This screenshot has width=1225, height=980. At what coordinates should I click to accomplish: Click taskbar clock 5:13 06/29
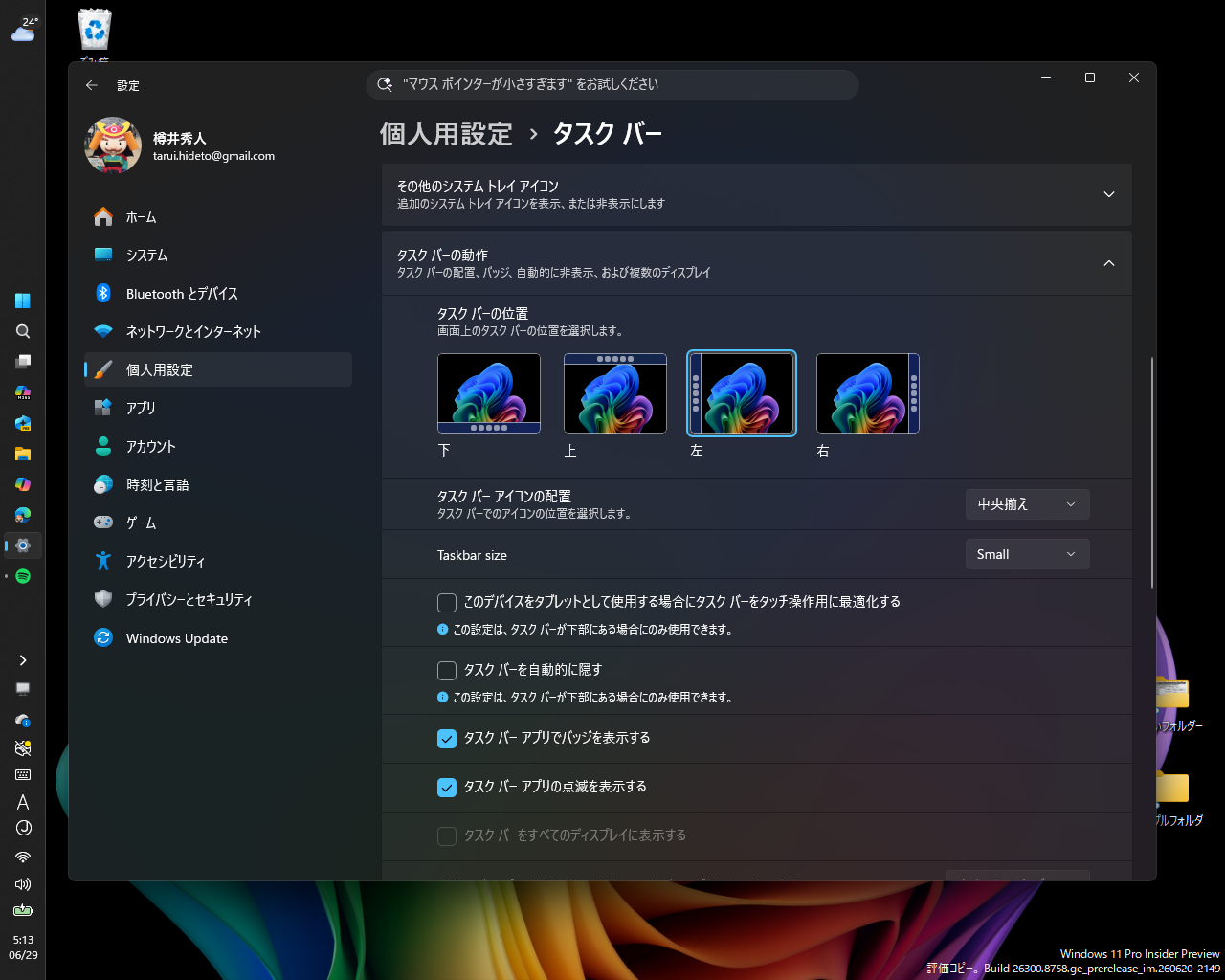pyautogui.click(x=23, y=947)
